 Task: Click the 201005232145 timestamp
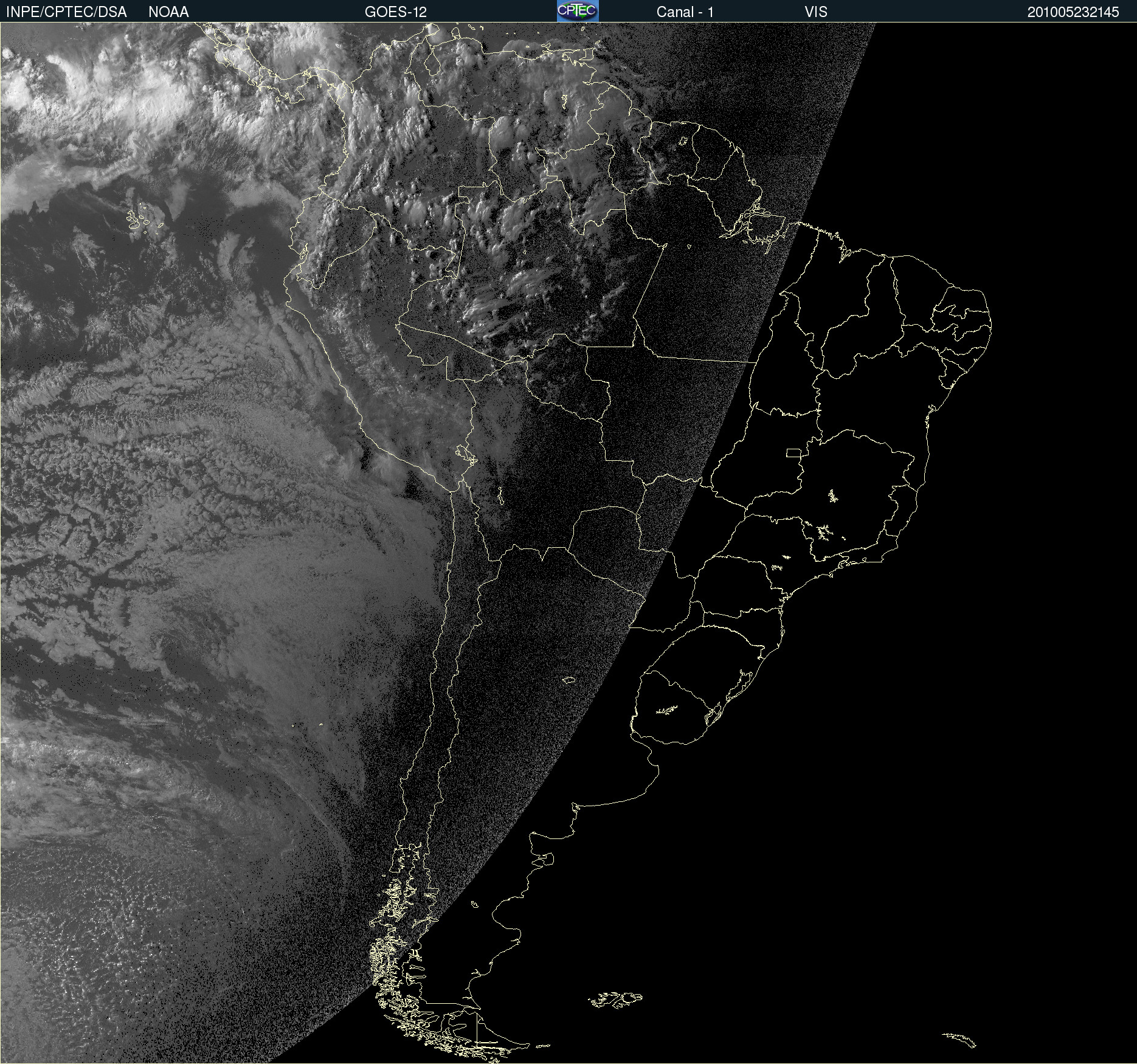(1073, 12)
